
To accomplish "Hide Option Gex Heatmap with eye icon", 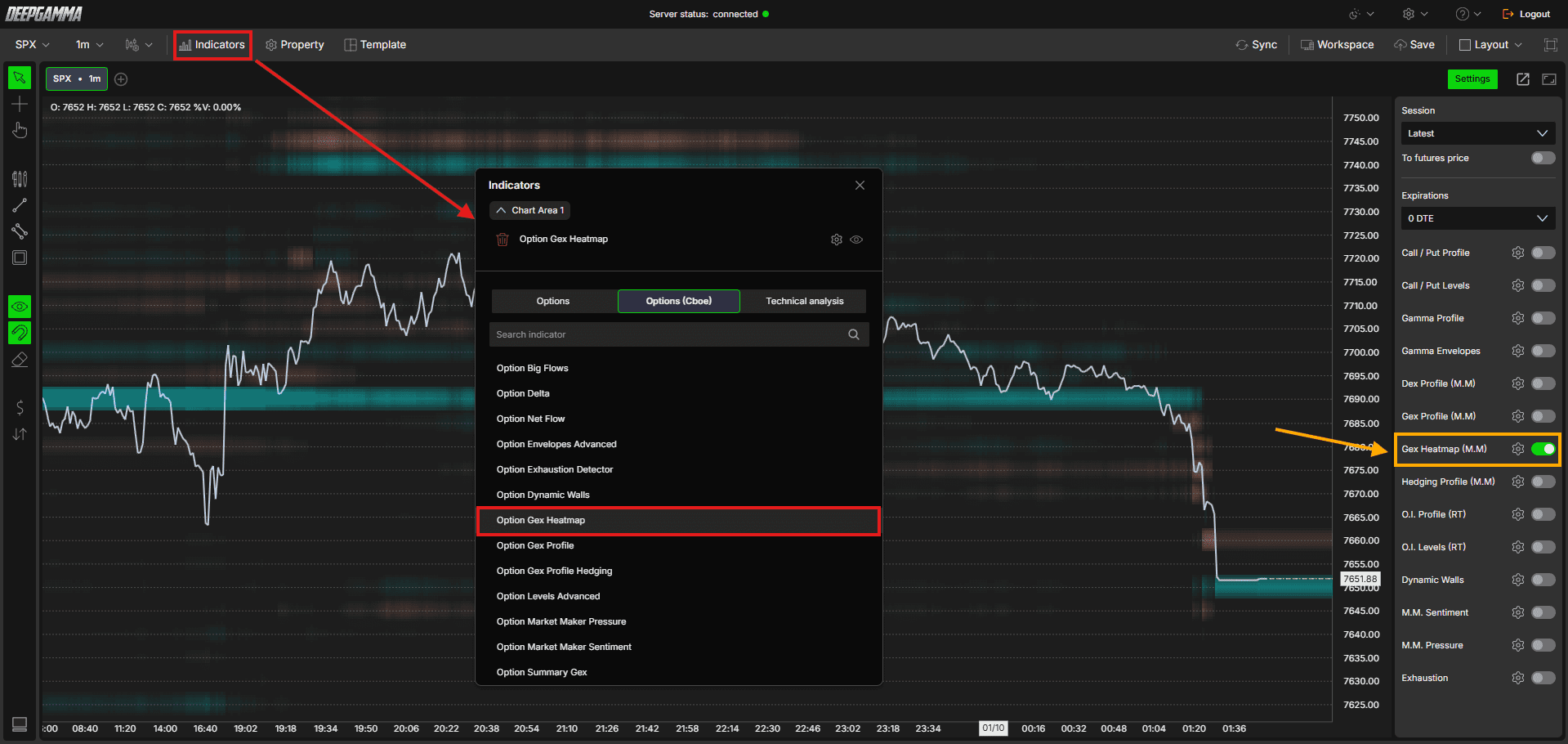I will click(x=856, y=240).
